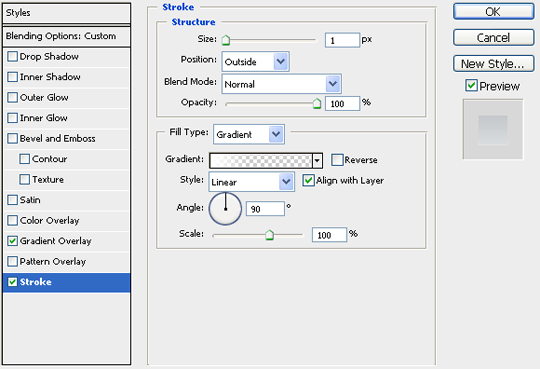Click the Size value field
The height and width of the screenshot is (369, 540).
coord(342,40)
